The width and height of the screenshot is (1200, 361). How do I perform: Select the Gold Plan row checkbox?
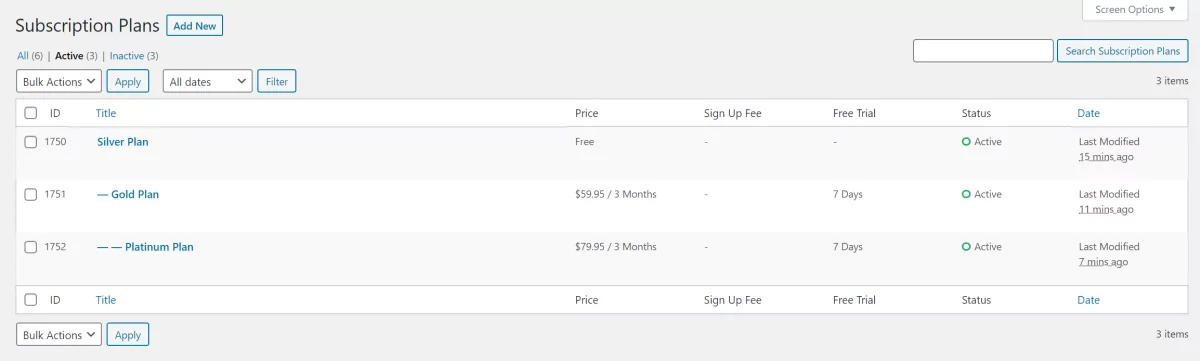(x=31, y=194)
